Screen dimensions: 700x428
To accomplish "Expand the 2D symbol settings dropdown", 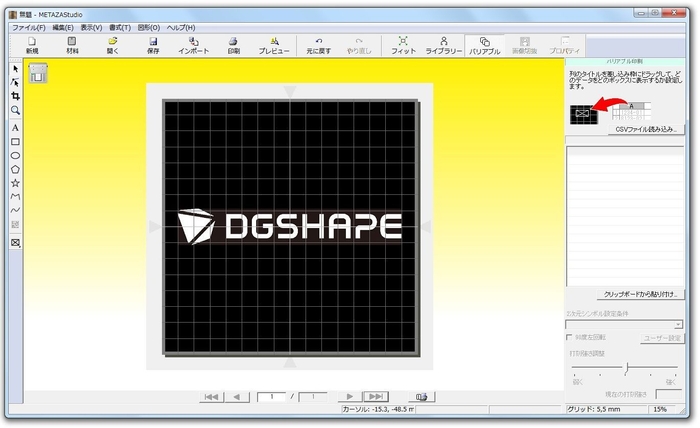I will (x=678, y=324).
